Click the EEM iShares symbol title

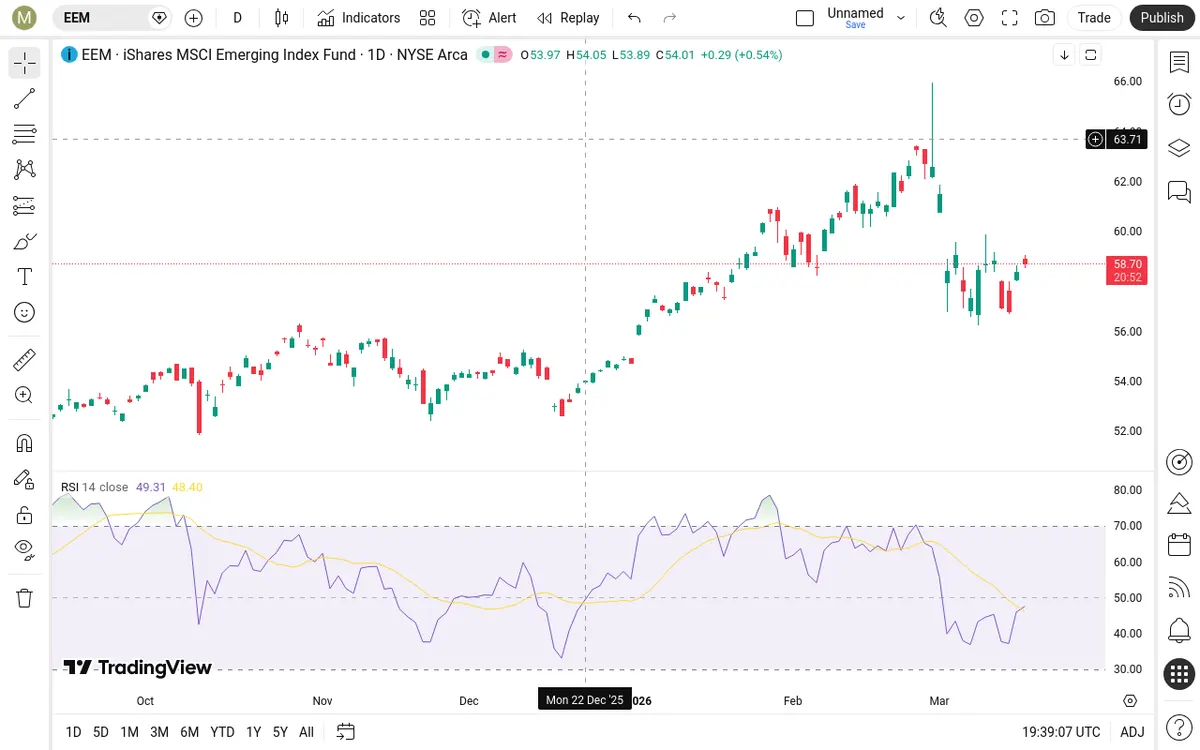tap(274, 55)
